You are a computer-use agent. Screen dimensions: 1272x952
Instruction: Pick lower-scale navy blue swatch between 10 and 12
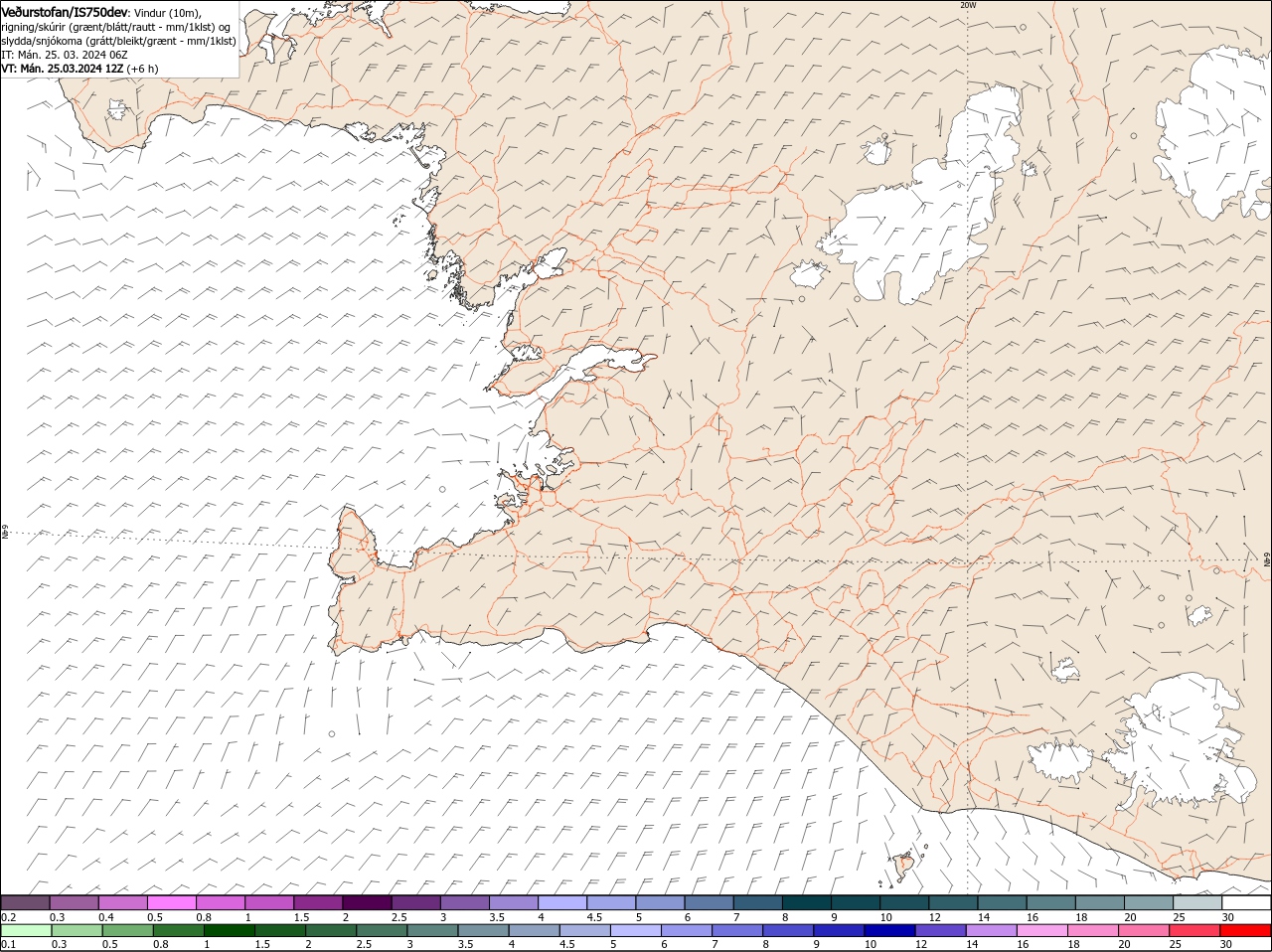888,931
